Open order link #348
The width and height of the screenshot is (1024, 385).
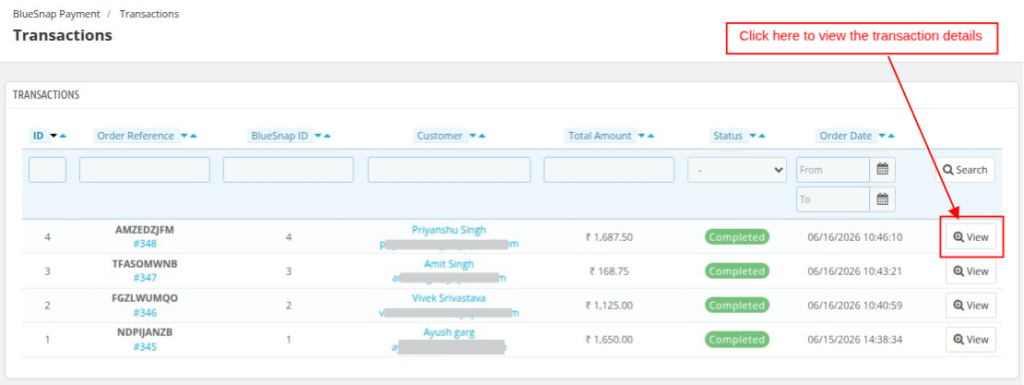pyautogui.click(x=145, y=244)
